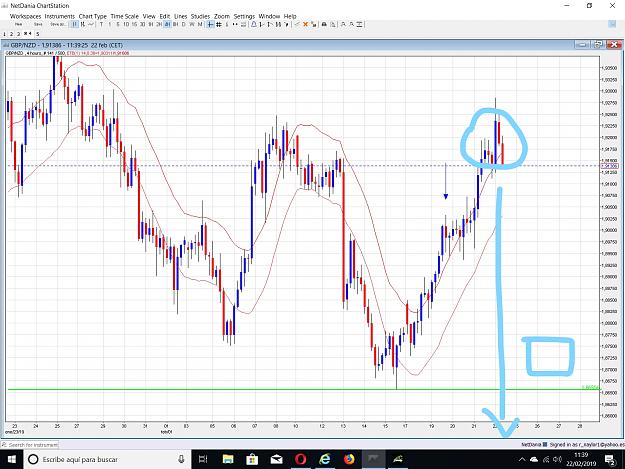Select the weekly (W) time scale

192,24
